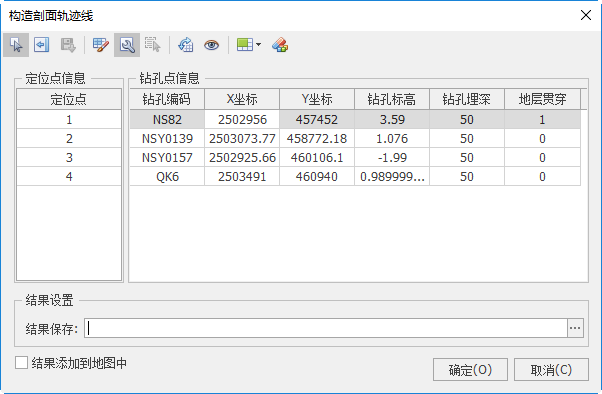Enable 结果添加到地图中 checkbox

pyautogui.click(x=22, y=363)
